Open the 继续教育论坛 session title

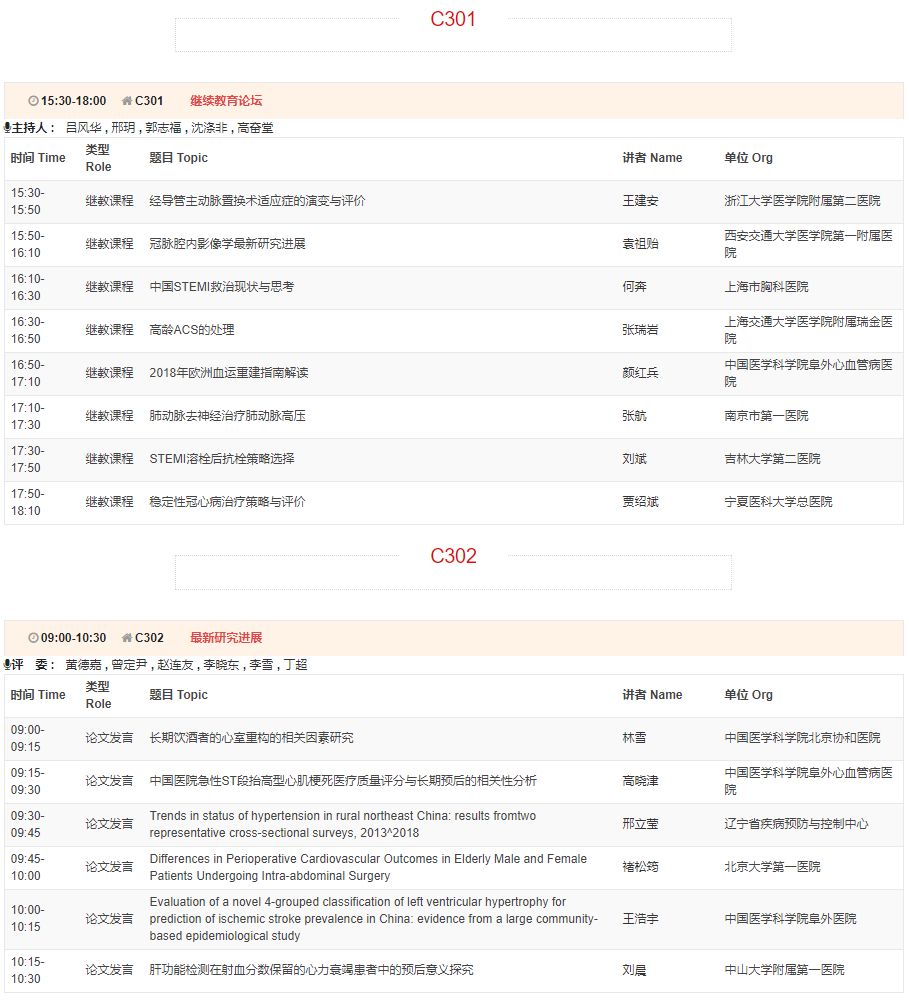coord(226,101)
